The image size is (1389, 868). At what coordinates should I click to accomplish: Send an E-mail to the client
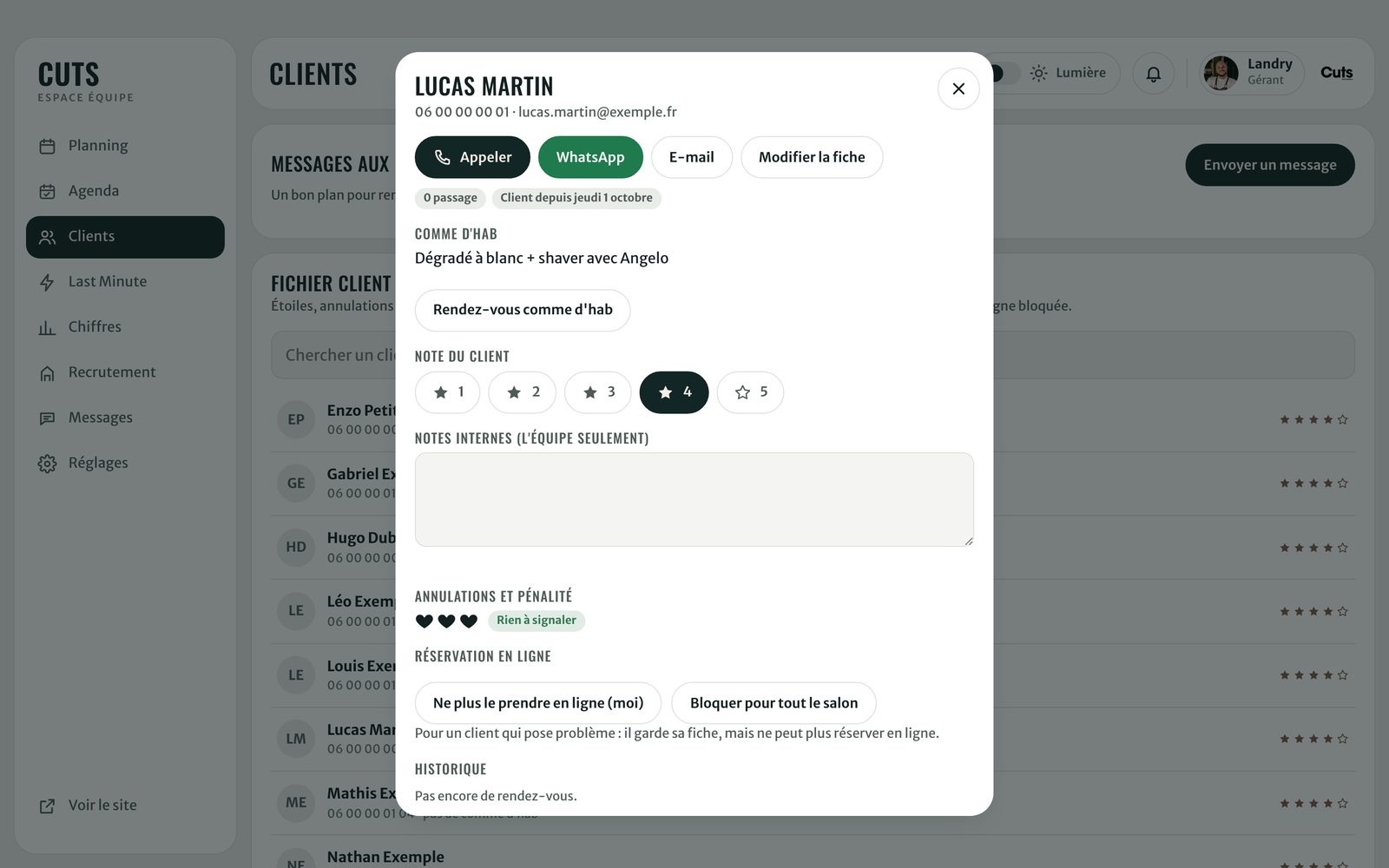click(692, 157)
